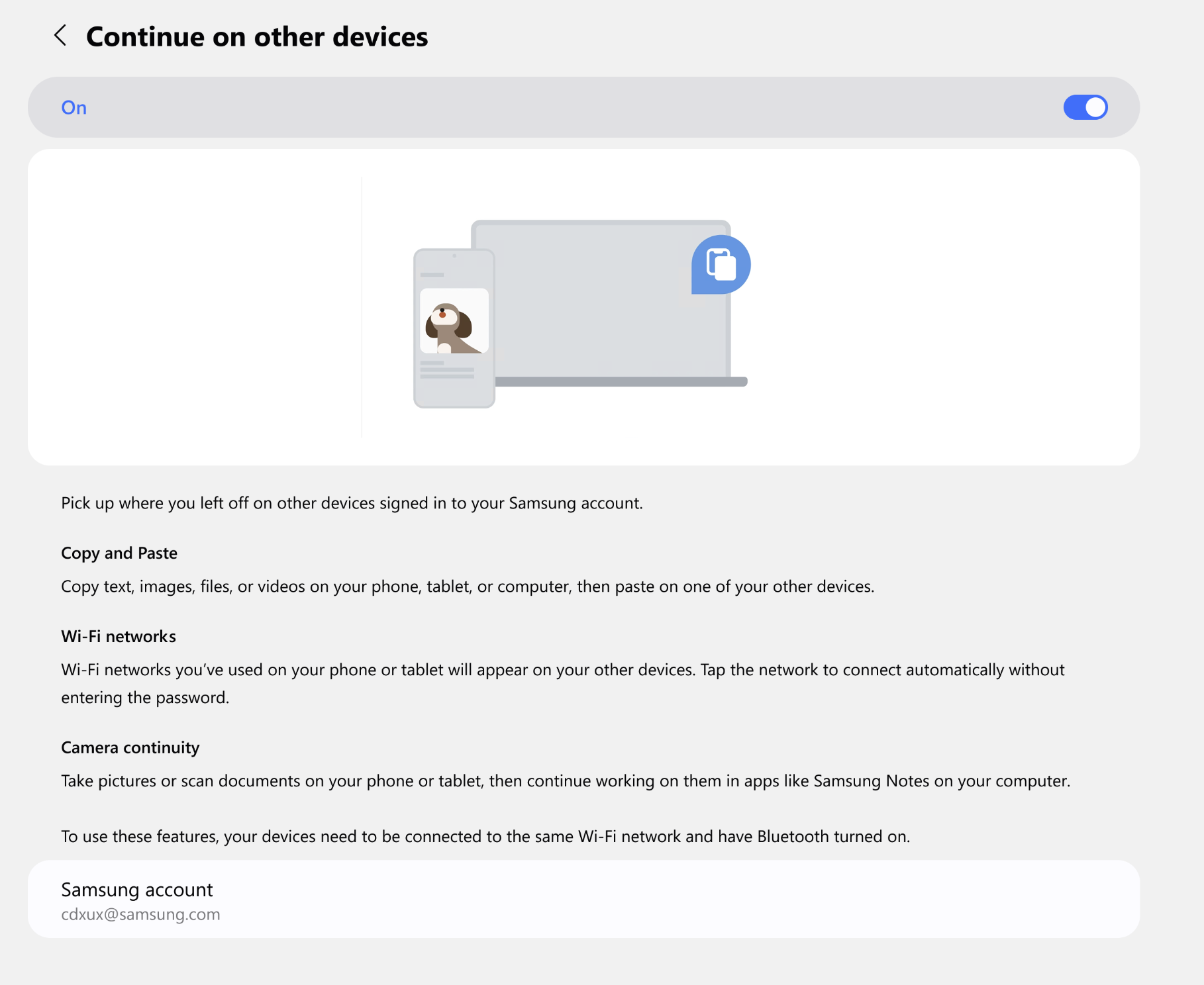Click the dog picture on the phone

pos(454,321)
